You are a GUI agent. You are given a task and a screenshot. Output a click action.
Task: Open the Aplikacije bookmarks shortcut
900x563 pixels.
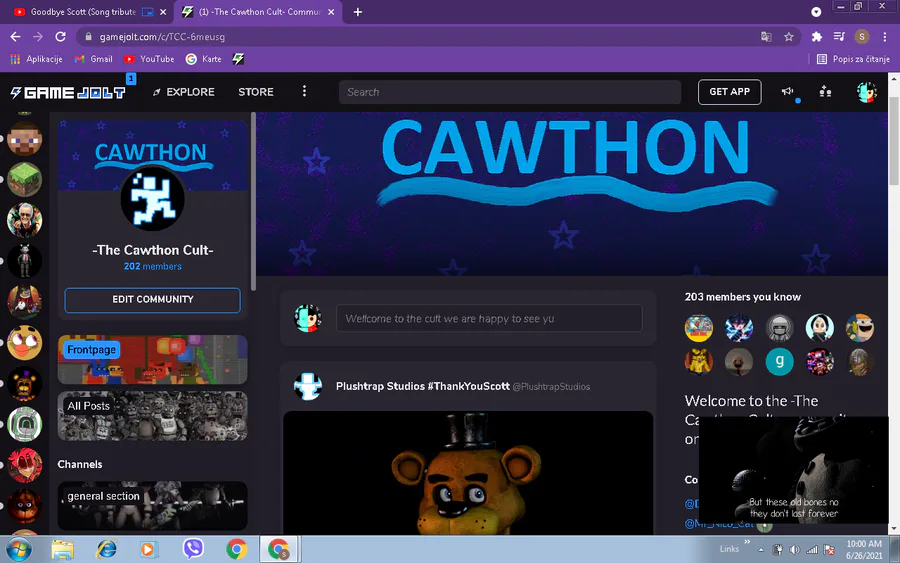click(x=36, y=59)
